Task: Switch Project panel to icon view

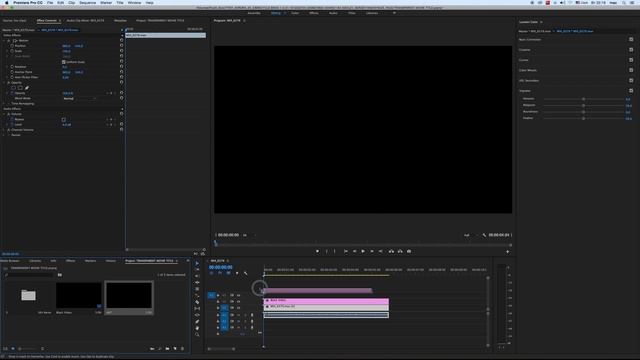Action: click(x=13, y=349)
